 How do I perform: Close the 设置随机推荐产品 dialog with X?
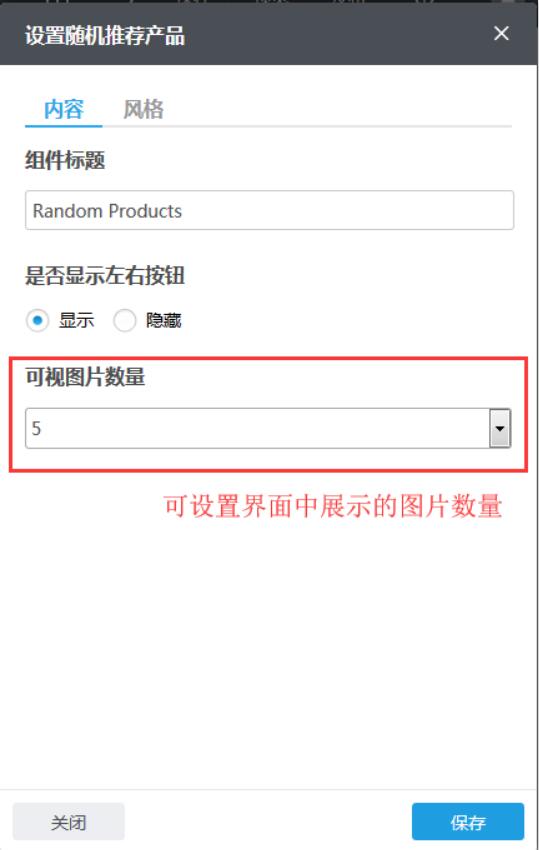click(501, 34)
